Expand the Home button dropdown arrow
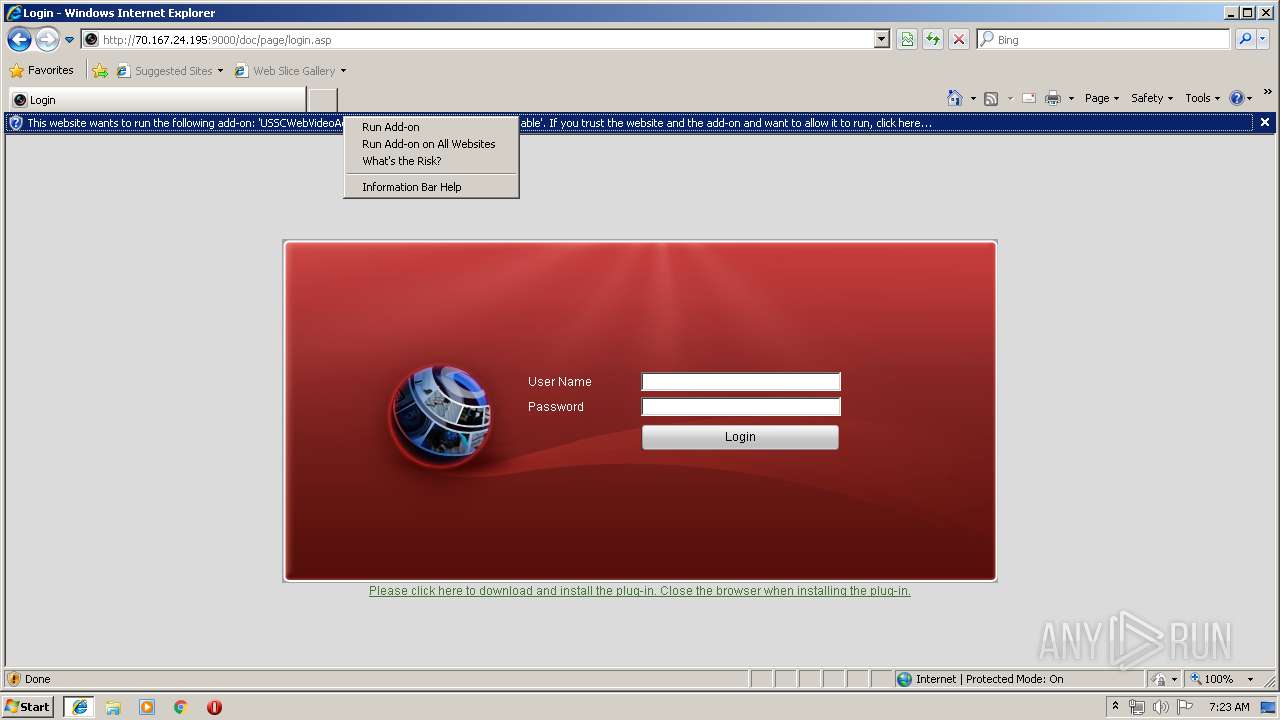Screen dimensions: 1280x720 coord(972,99)
